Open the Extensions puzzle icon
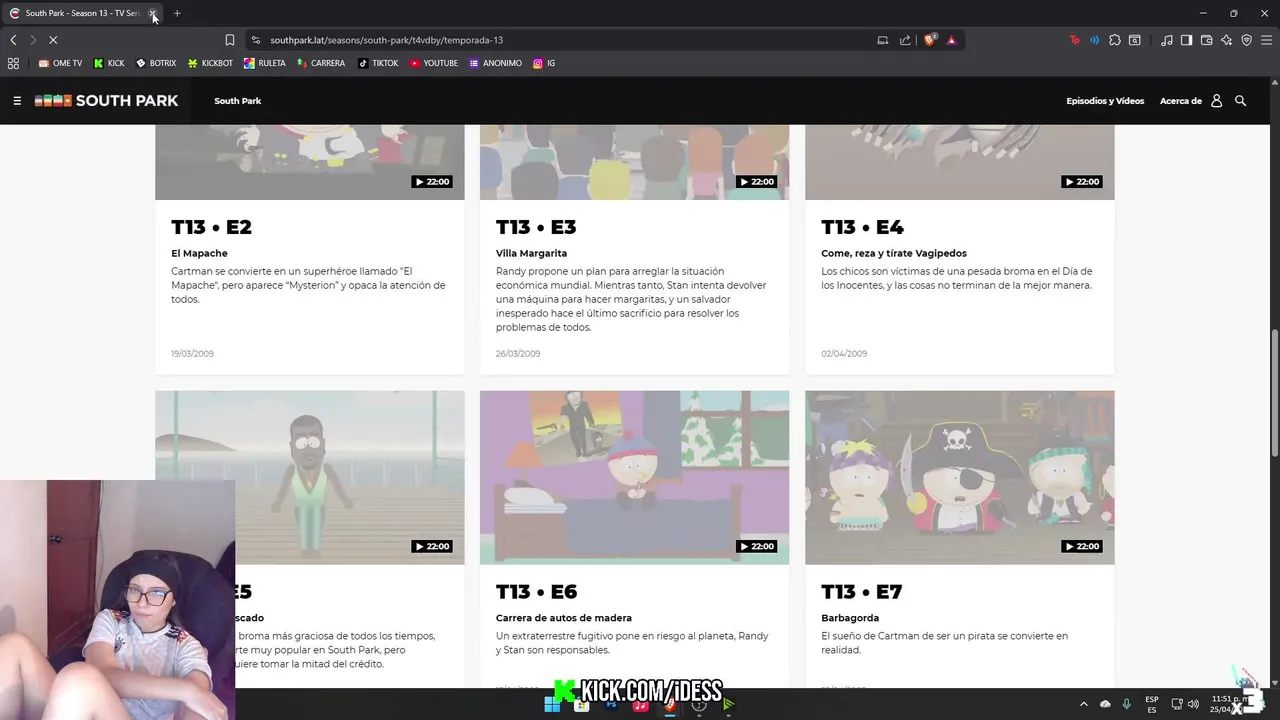1280x720 pixels. 1115,40
